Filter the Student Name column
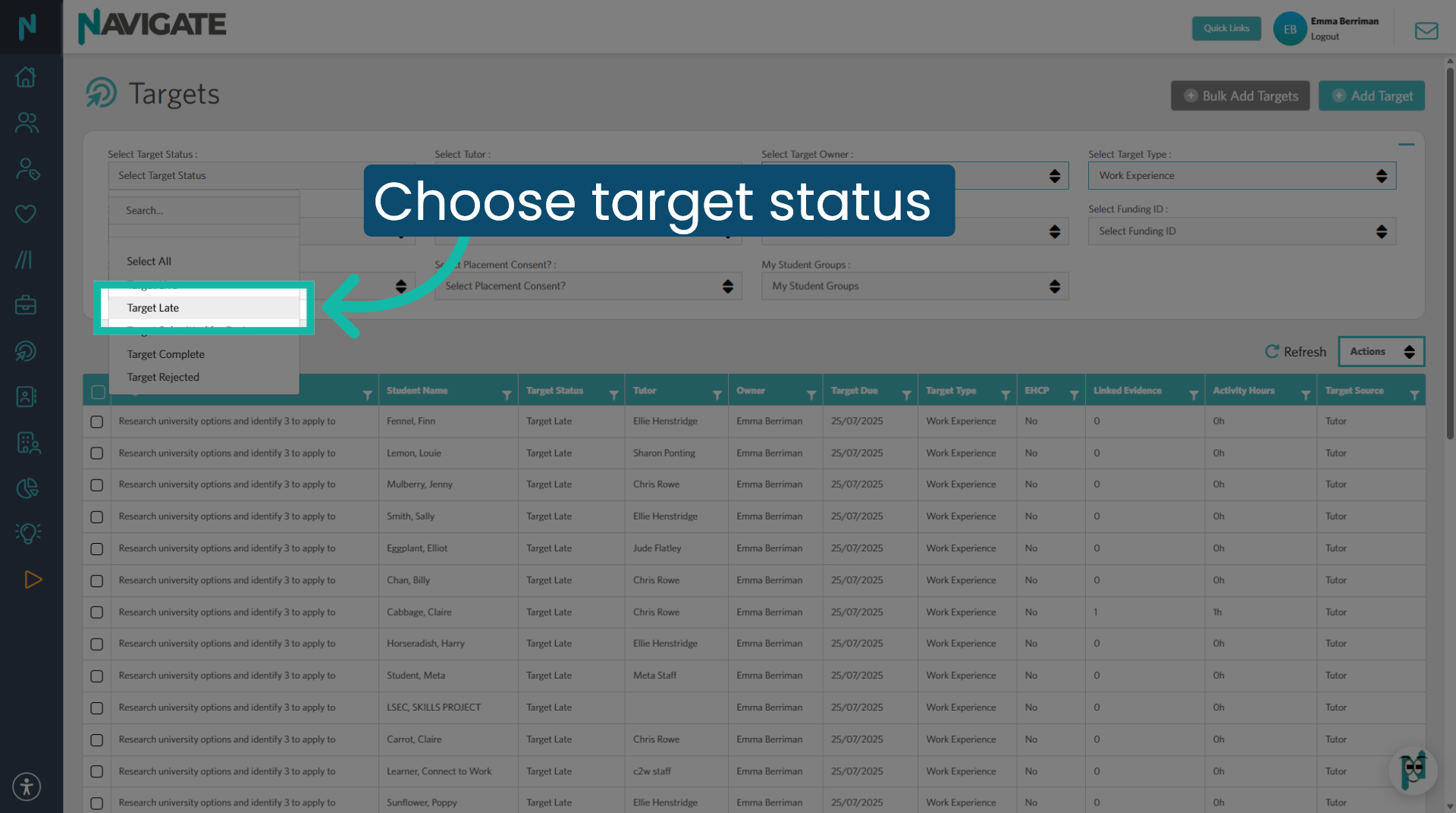Viewport: 1456px width, 813px height. (x=507, y=395)
